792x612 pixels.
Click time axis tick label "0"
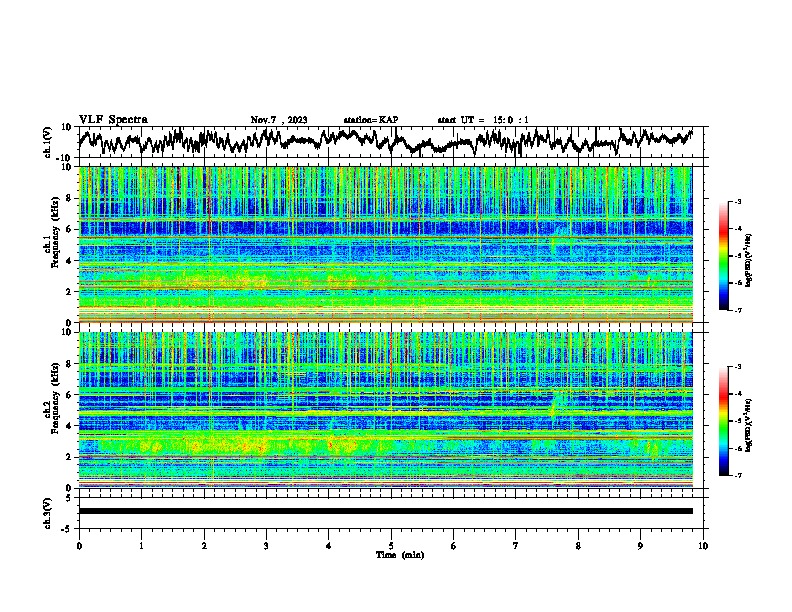[79, 546]
